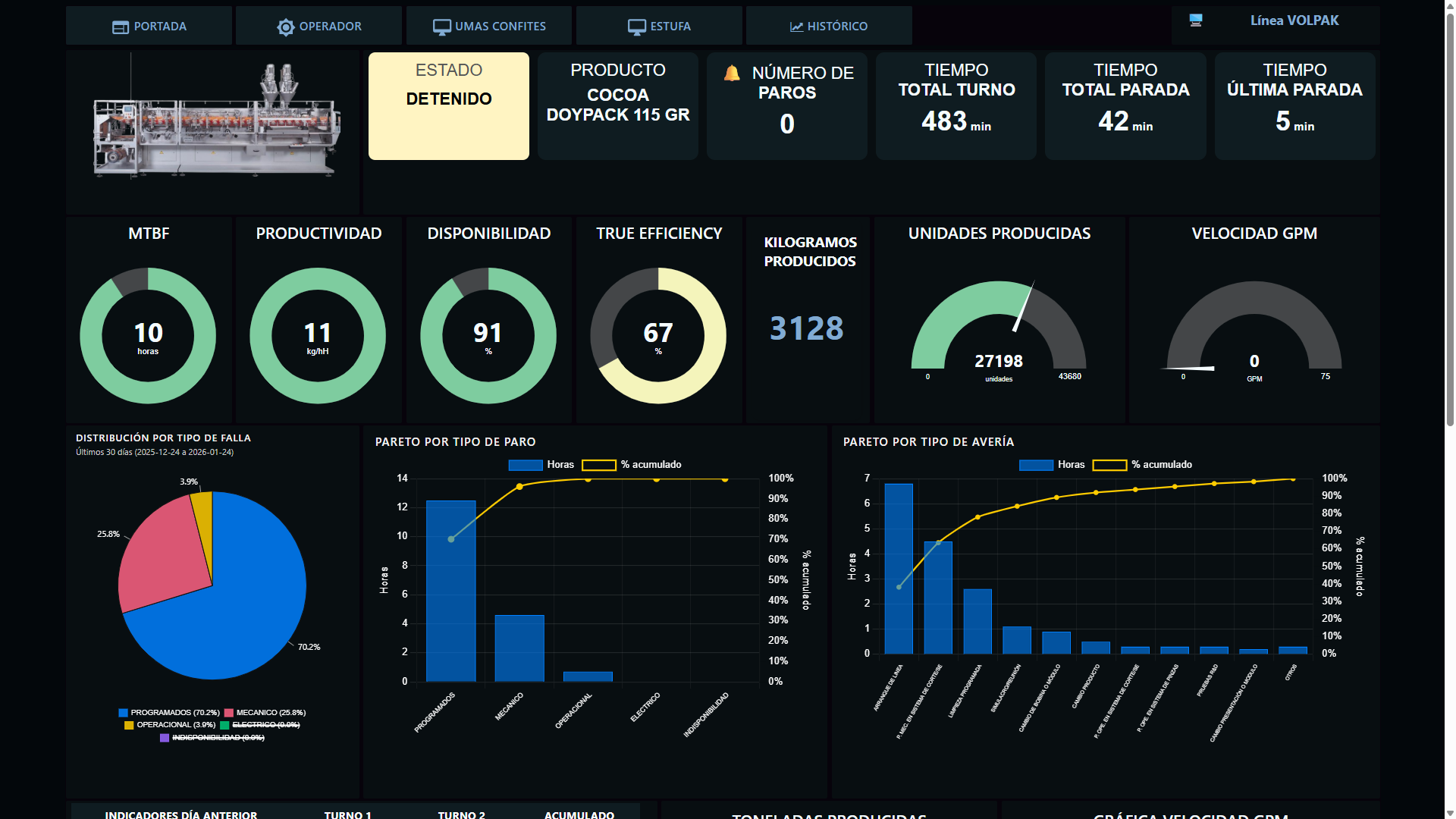Re-enable the struck-through ELECTRICO legend entry
The image size is (1456, 819).
coord(265,725)
